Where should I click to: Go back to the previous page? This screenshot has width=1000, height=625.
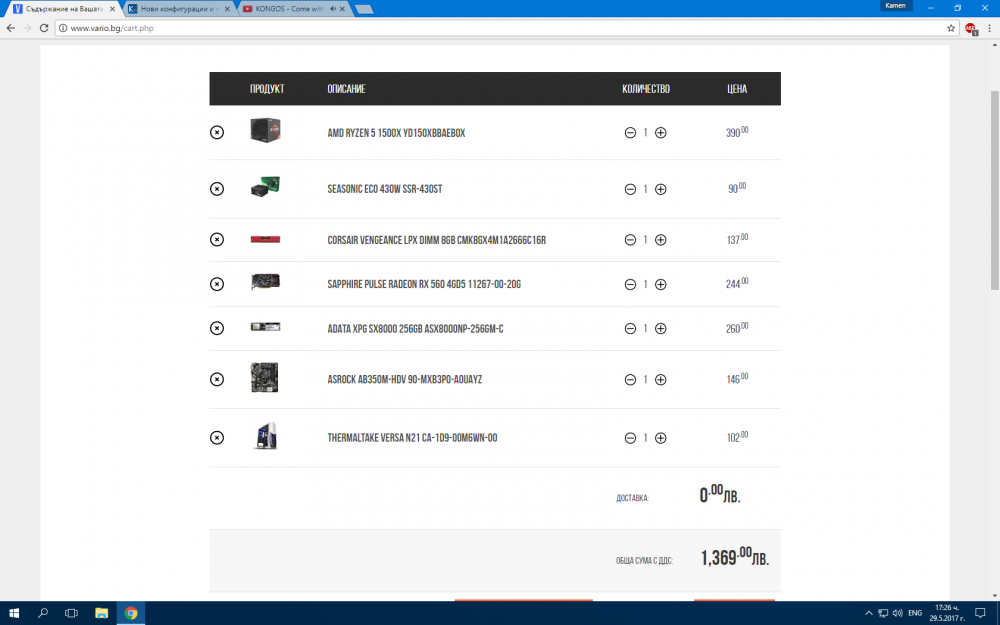(x=11, y=28)
